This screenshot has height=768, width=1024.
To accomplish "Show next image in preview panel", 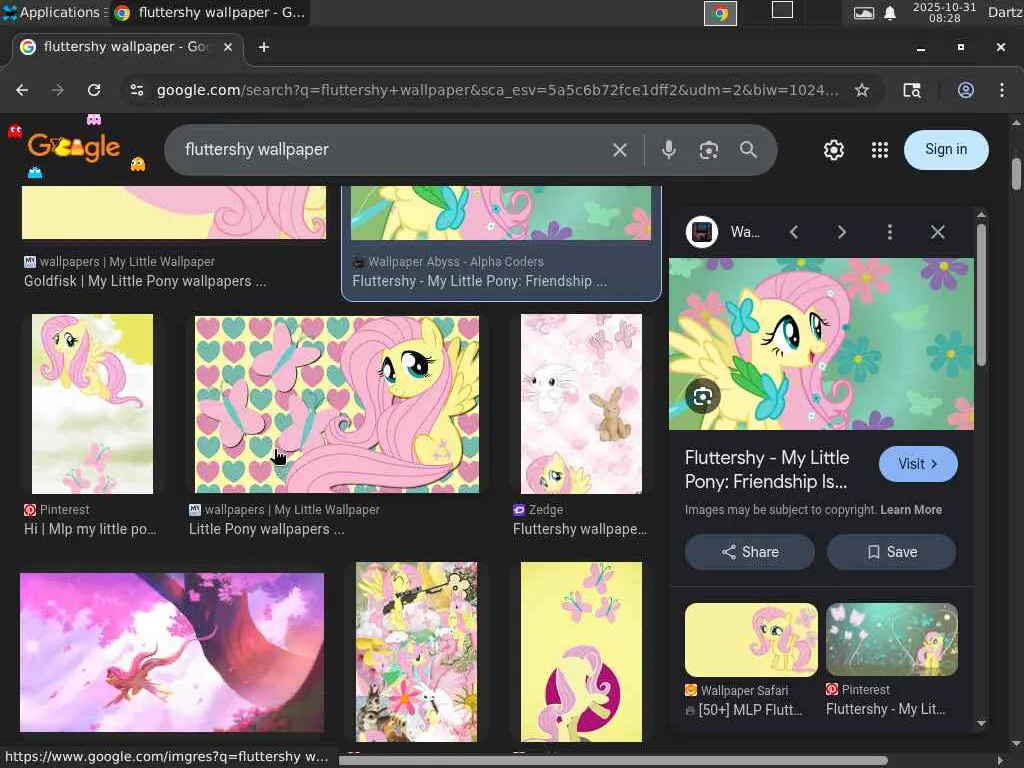I will pos(842,232).
